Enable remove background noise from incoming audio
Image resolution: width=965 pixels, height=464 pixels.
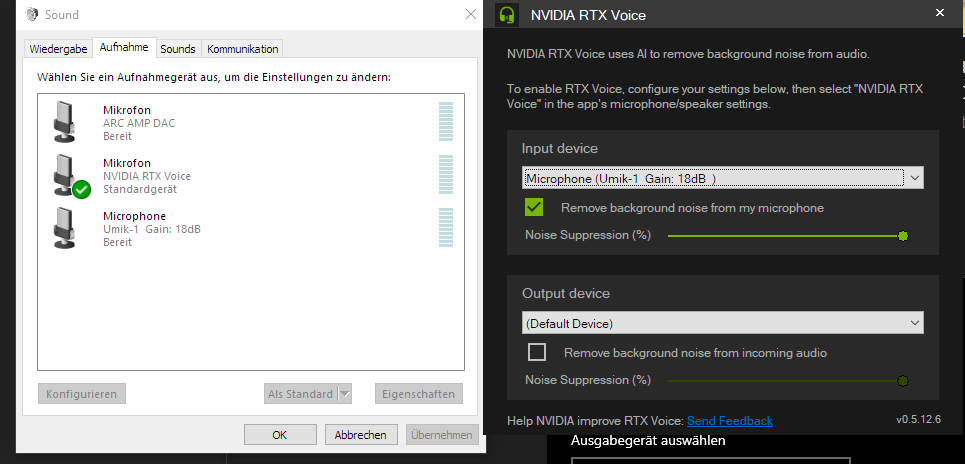tap(537, 353)
